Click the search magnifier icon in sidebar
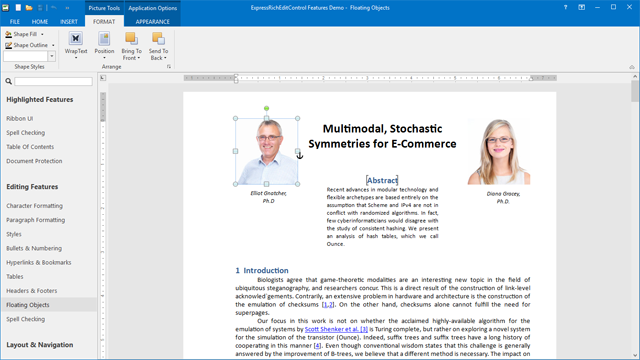This screenshot has width=640, height=360. [8, 82]
